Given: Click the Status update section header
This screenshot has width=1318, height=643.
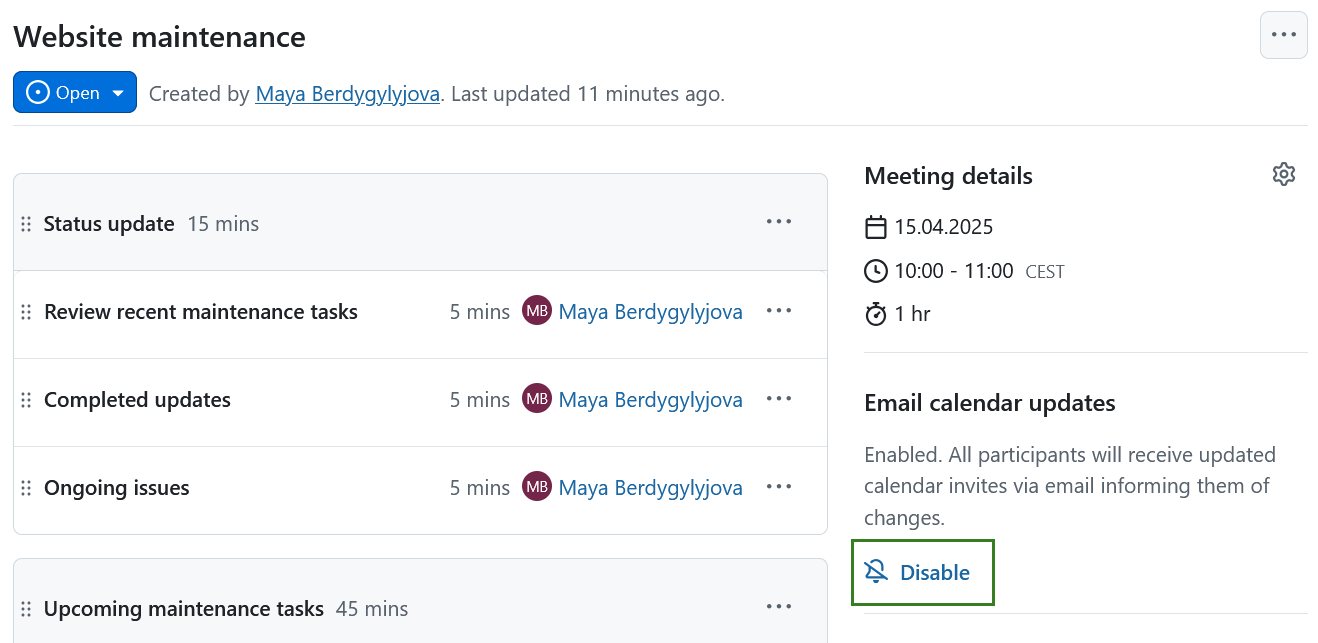Looking at the screenshot, I should coord(109,224).
